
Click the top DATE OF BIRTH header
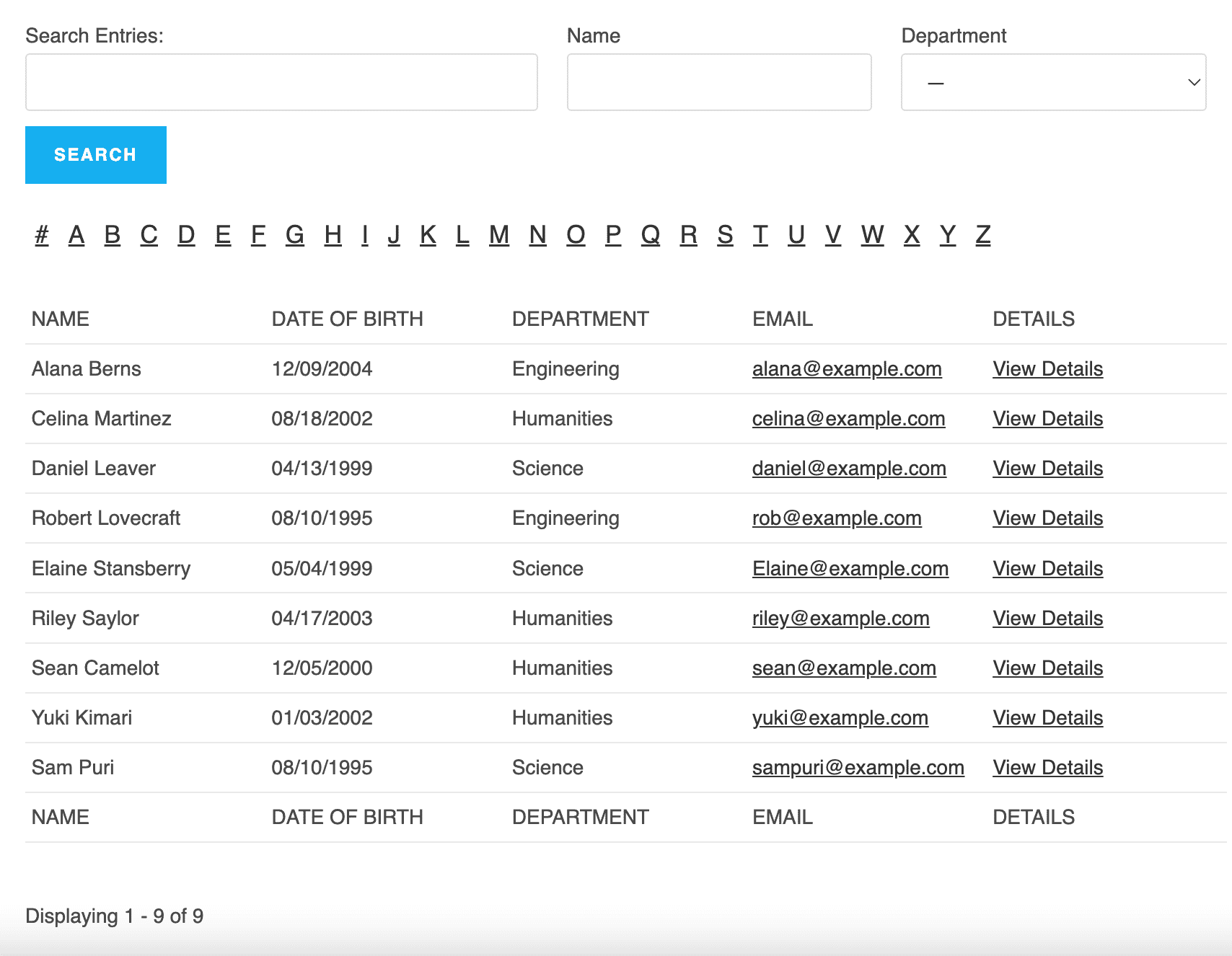(348, 319)
